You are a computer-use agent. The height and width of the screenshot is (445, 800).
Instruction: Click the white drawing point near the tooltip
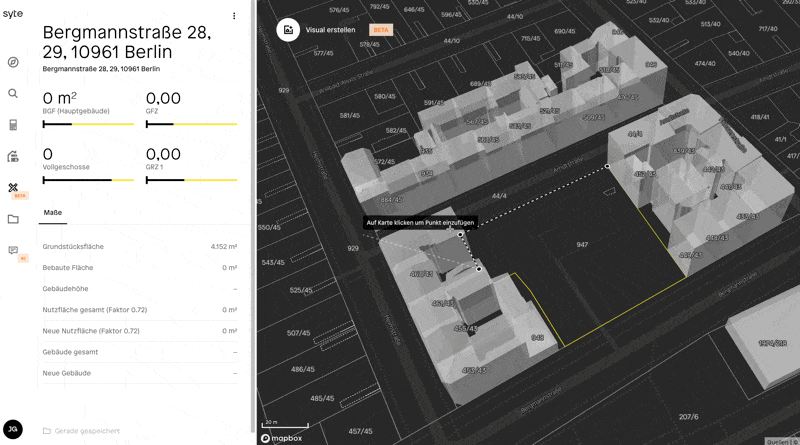460,235
